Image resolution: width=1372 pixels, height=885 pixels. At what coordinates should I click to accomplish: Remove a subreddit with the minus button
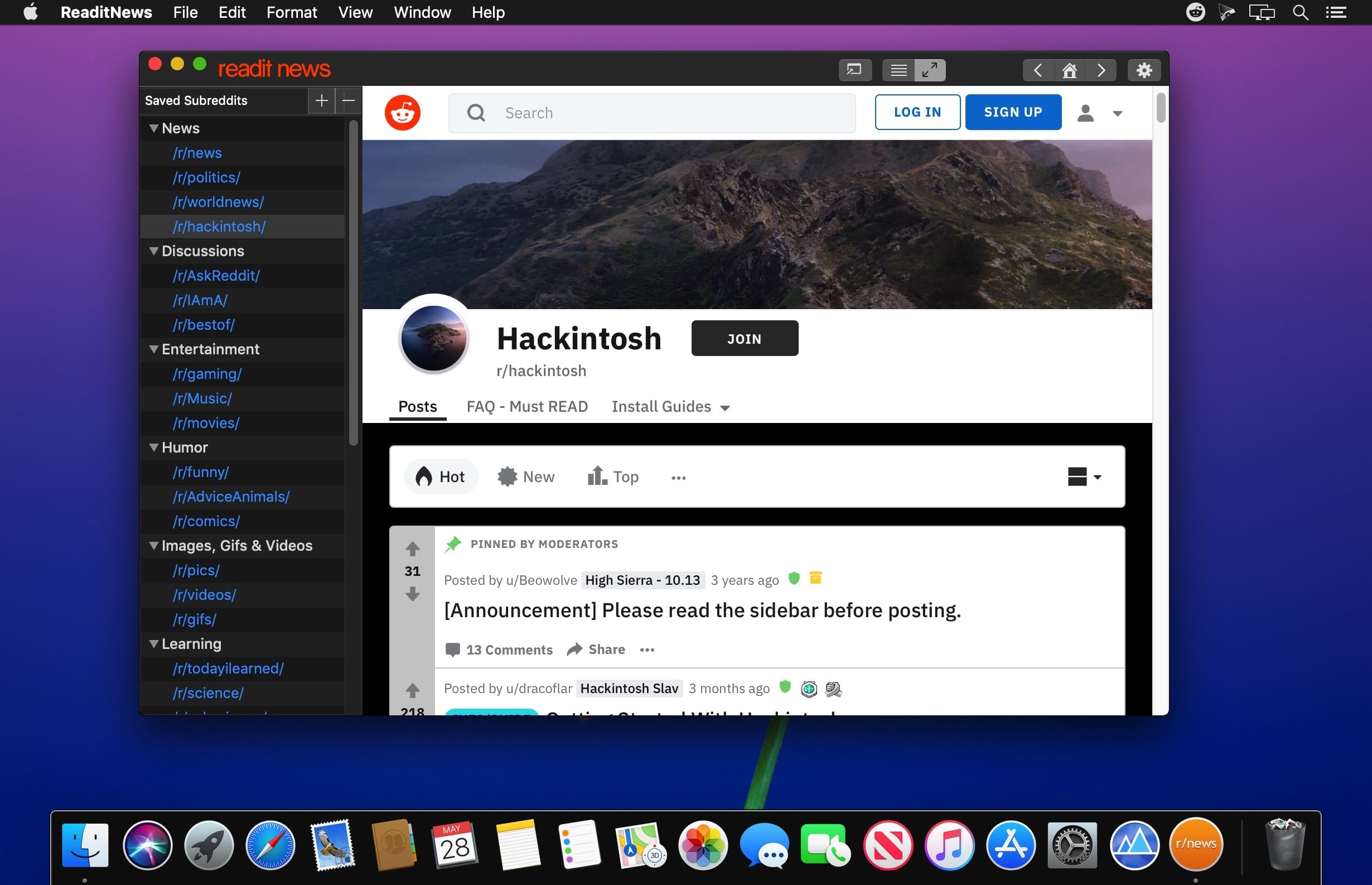tap(348, 100)
